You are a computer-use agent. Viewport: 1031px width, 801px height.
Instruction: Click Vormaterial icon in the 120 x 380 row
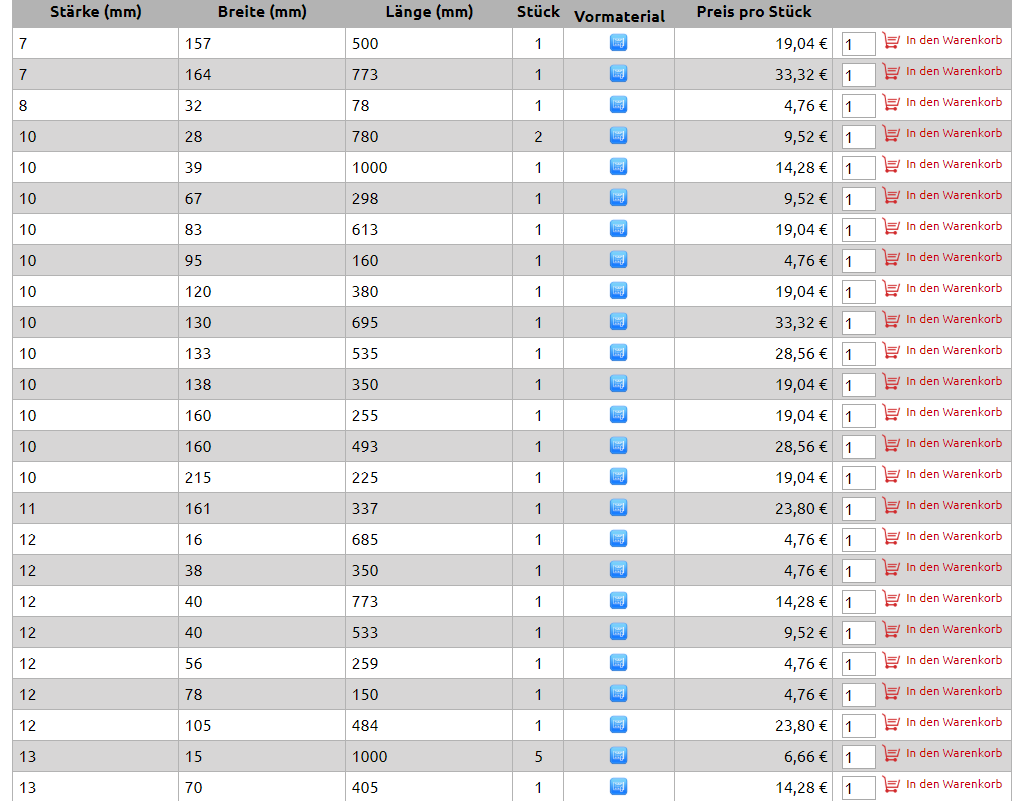618,290
